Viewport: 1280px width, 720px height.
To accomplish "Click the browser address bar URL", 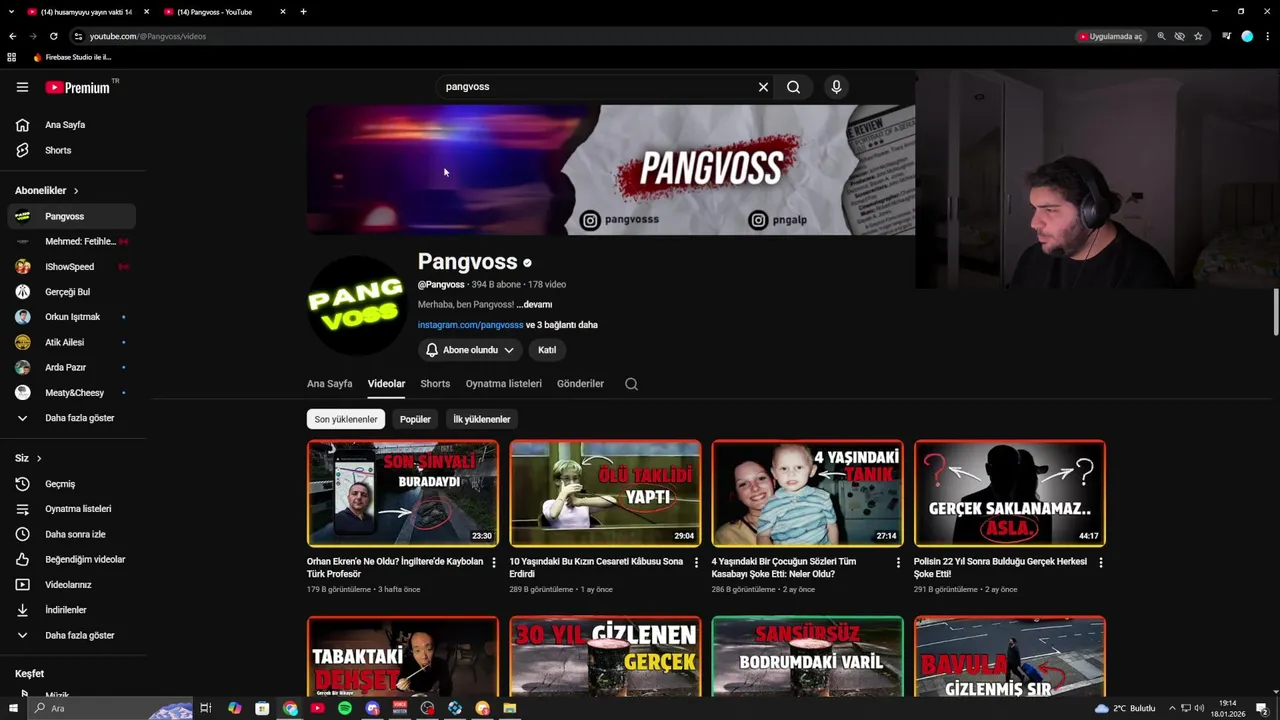I will (x=148, y=36).
